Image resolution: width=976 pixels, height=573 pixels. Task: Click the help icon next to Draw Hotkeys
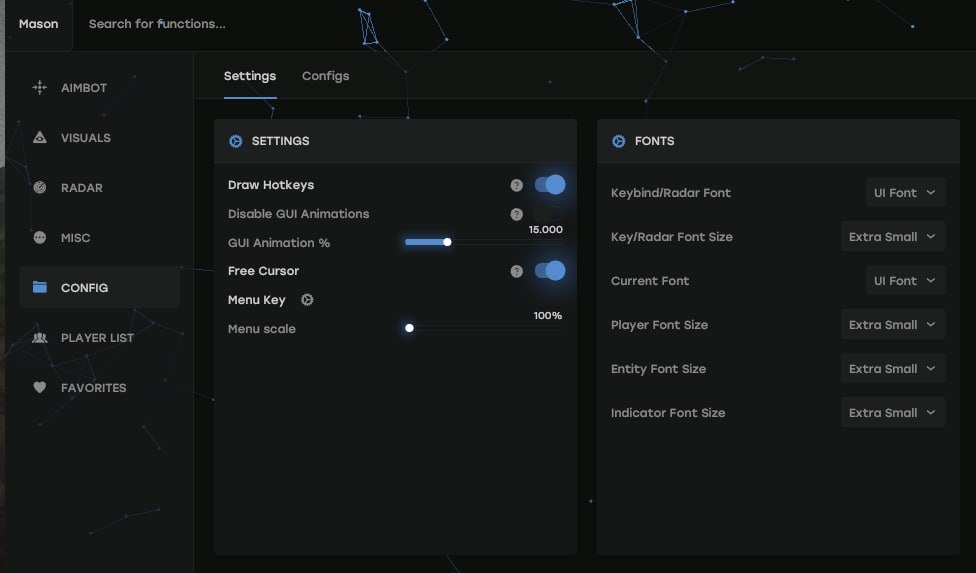[x=516, y=185]
